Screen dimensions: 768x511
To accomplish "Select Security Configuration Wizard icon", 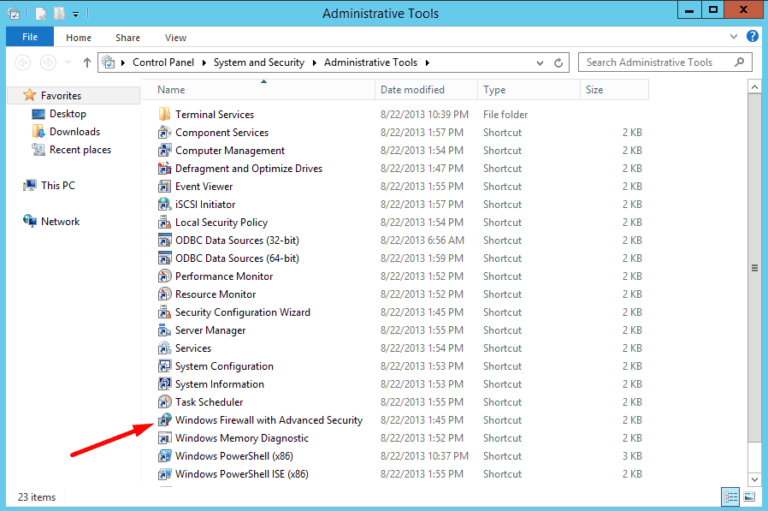I will tap(165, 312).
